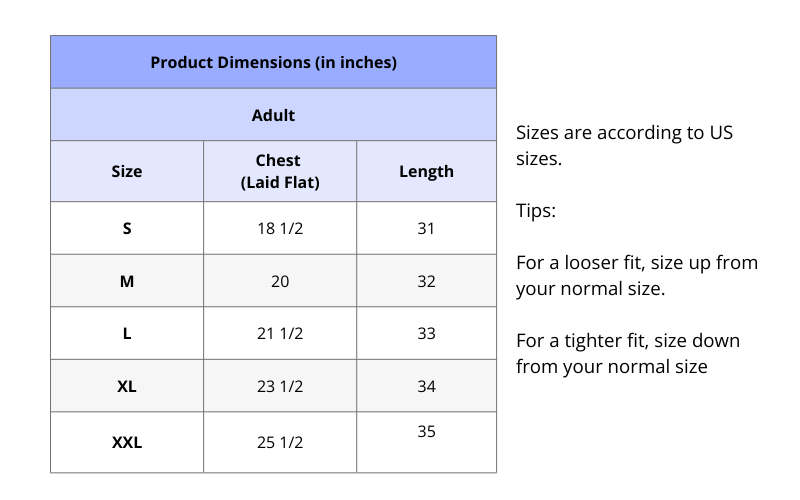
Task: Select the XL size cell
Action: pos(127,386)
